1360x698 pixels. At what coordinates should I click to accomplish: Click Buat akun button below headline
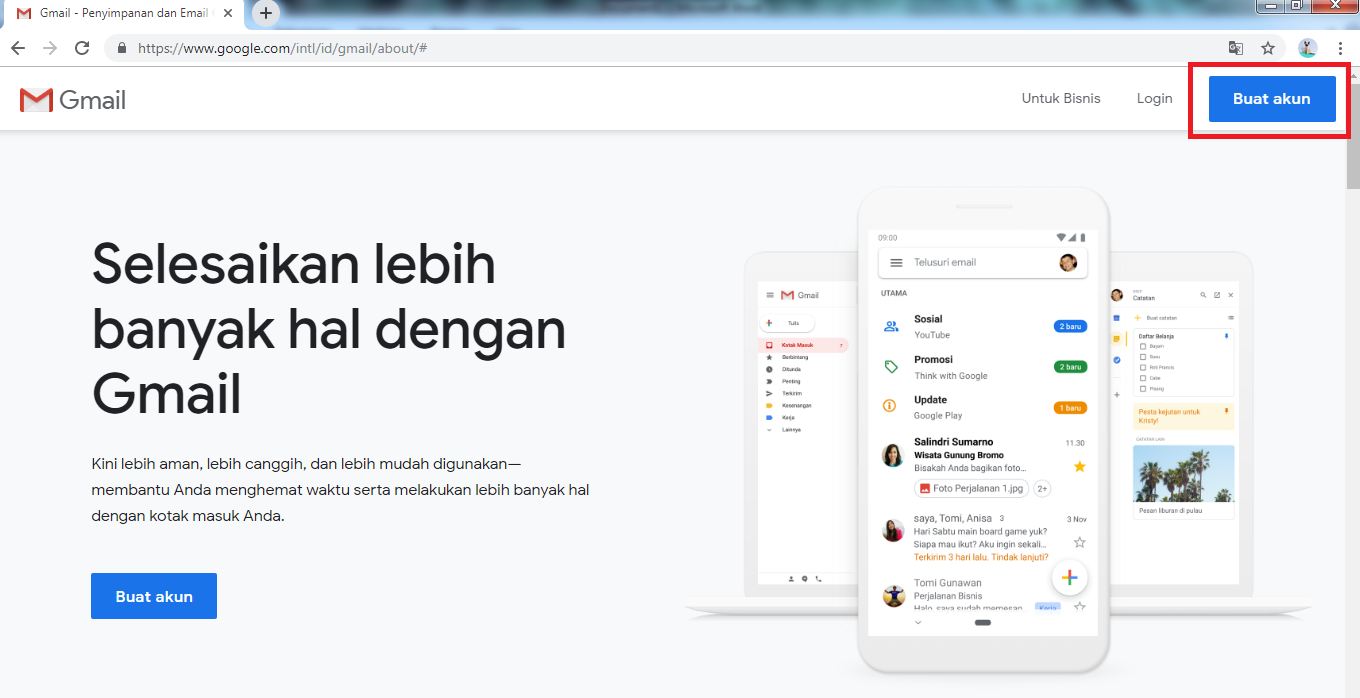[x=154, y=596]
